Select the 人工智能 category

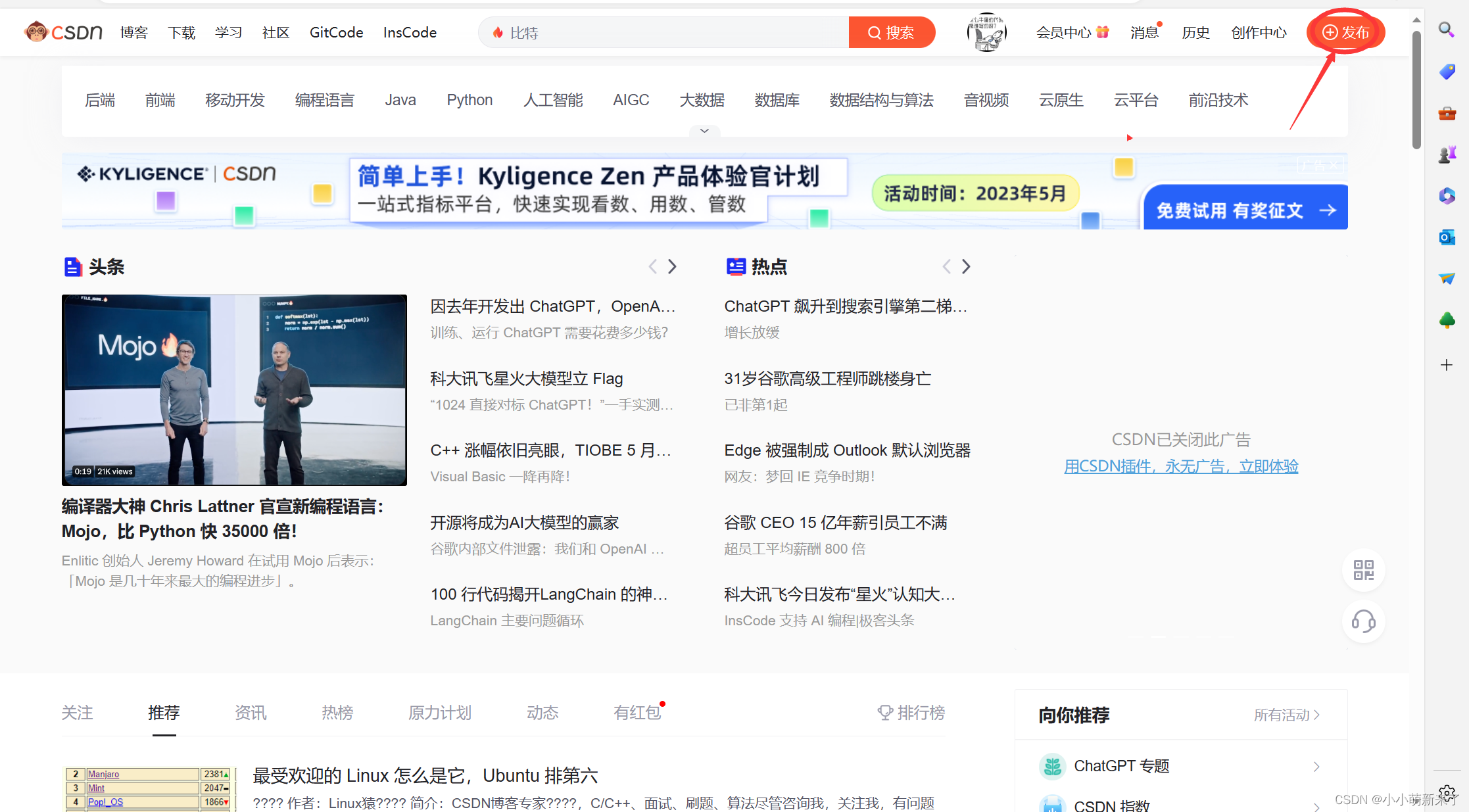(553, 100)
